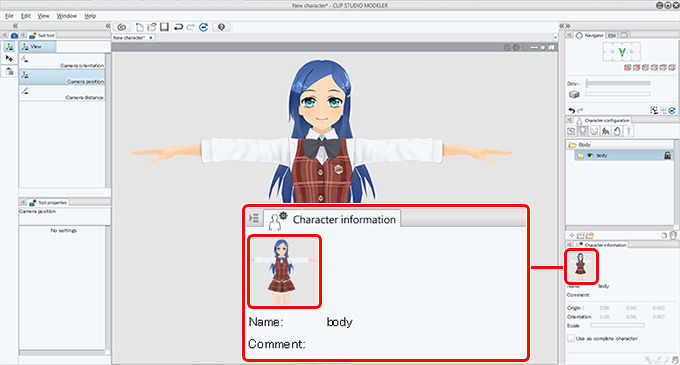The image size is (680, 365).
Task: Undo last action using toolbar arrow
Action: click(x=178, y=27)
